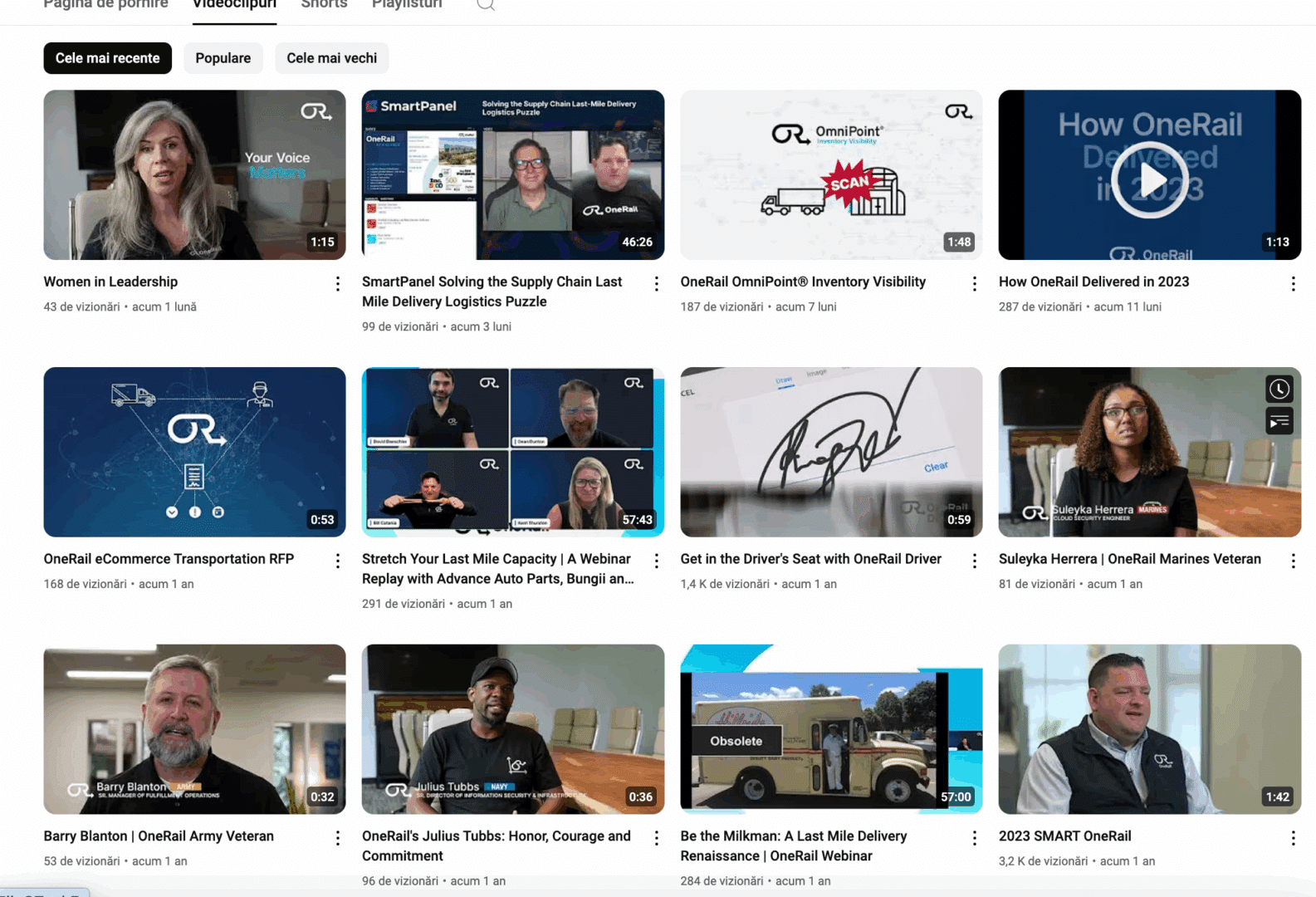Viewport: 1316px width, 897px height.
Task: Click the 57:00 duration badge
Action: coord(956,797)
